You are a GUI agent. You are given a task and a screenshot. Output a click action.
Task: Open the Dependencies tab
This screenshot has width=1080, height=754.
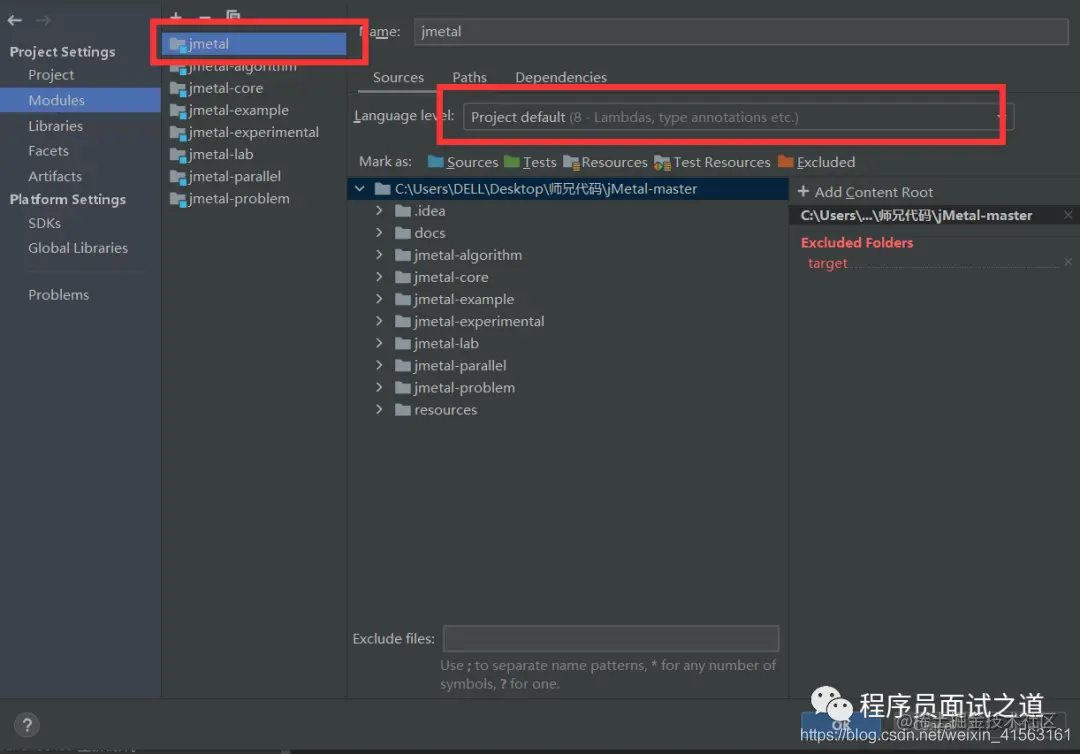coord(561,77)
